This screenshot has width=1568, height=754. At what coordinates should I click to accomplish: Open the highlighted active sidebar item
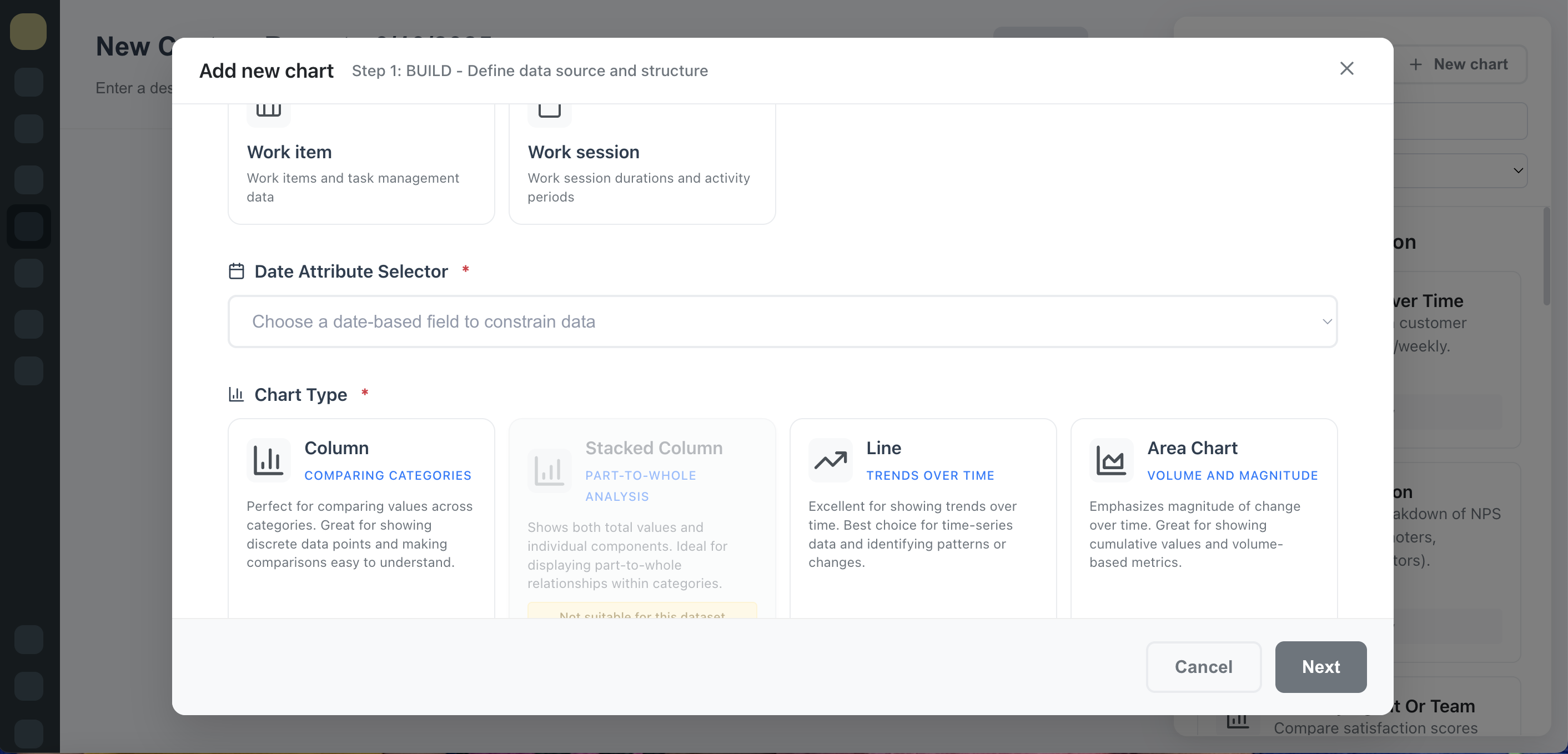tap(29, 227)
